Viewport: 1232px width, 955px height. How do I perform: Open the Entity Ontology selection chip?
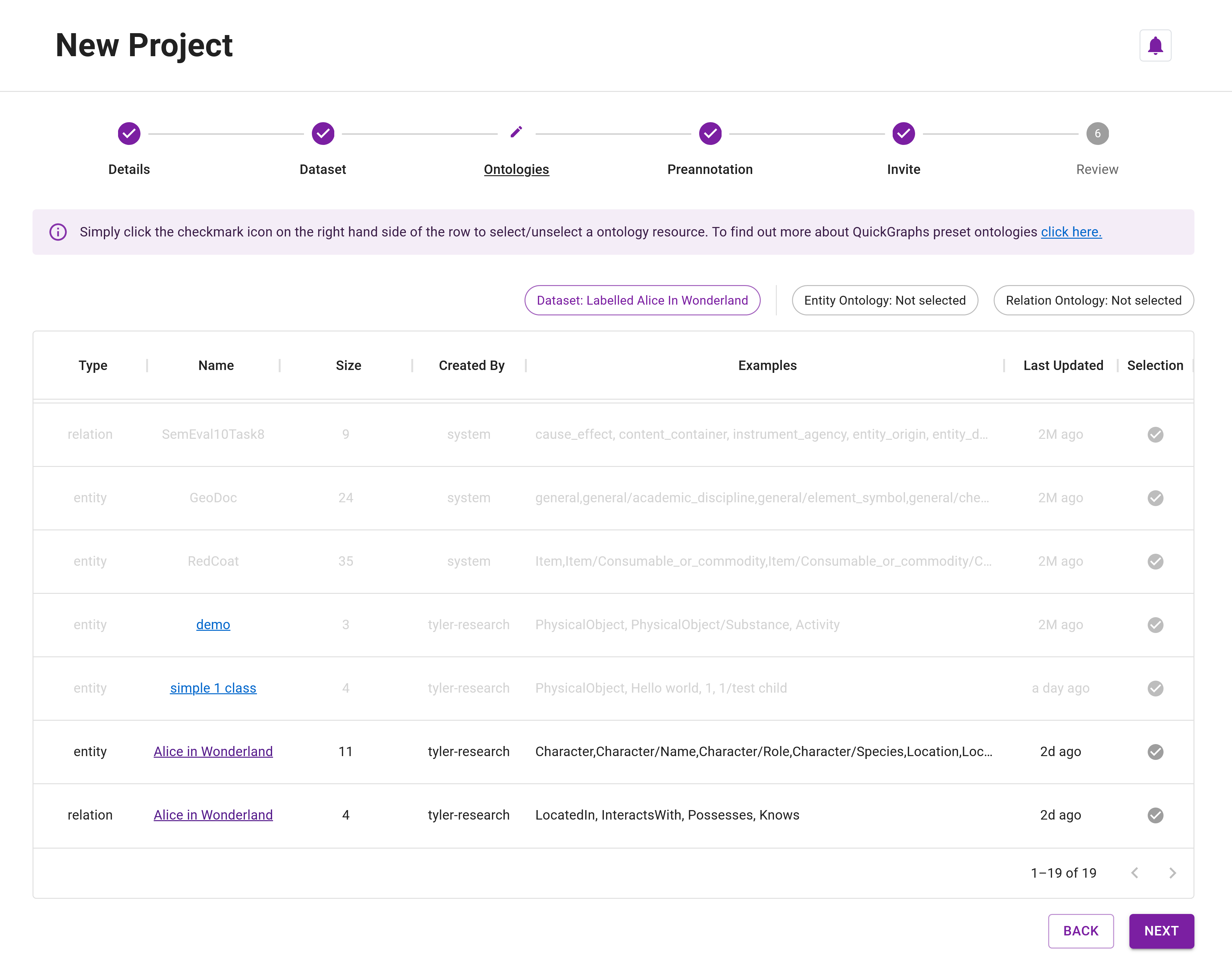(x=884, y=300)
